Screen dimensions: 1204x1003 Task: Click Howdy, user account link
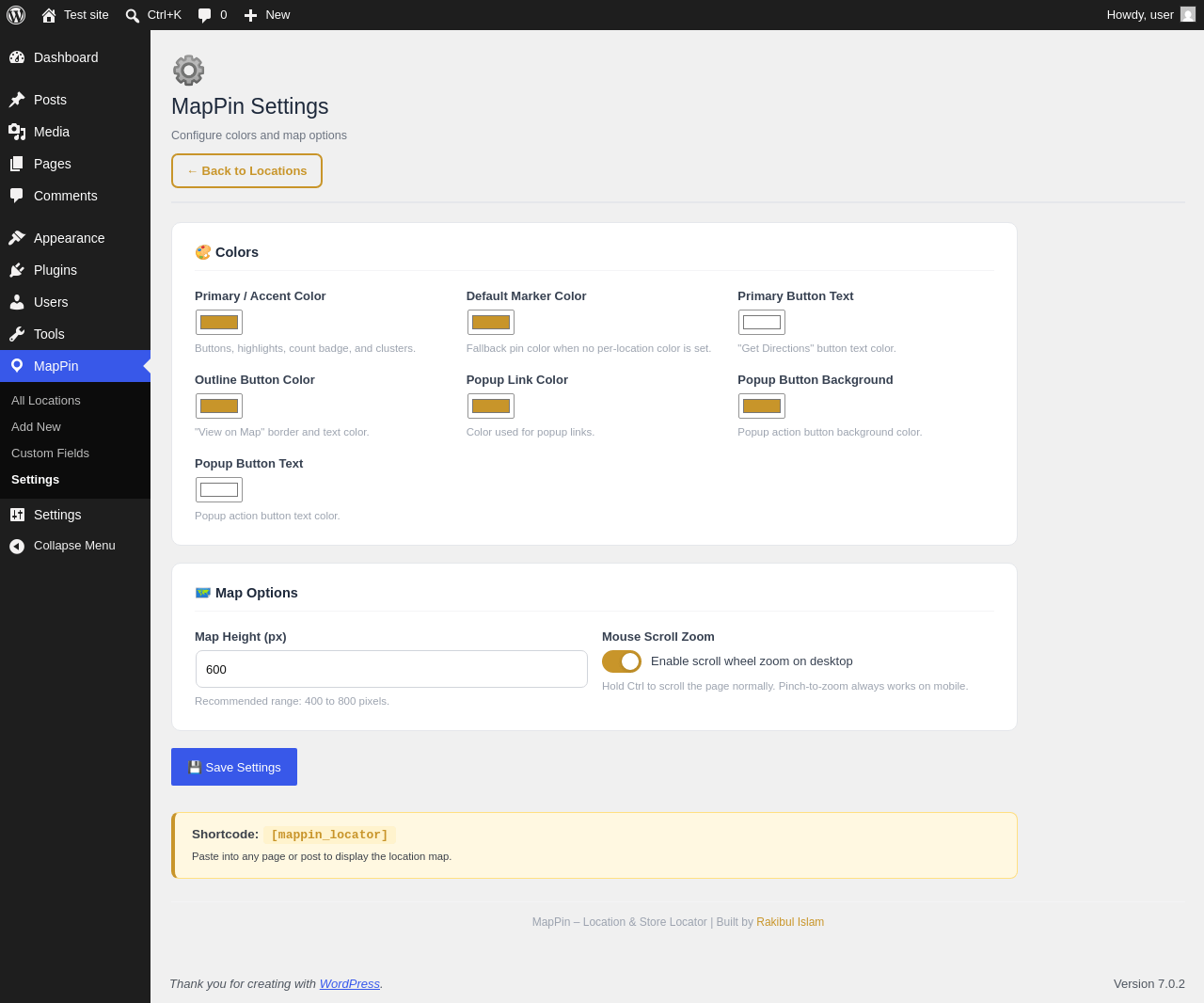pos(1150,15)
